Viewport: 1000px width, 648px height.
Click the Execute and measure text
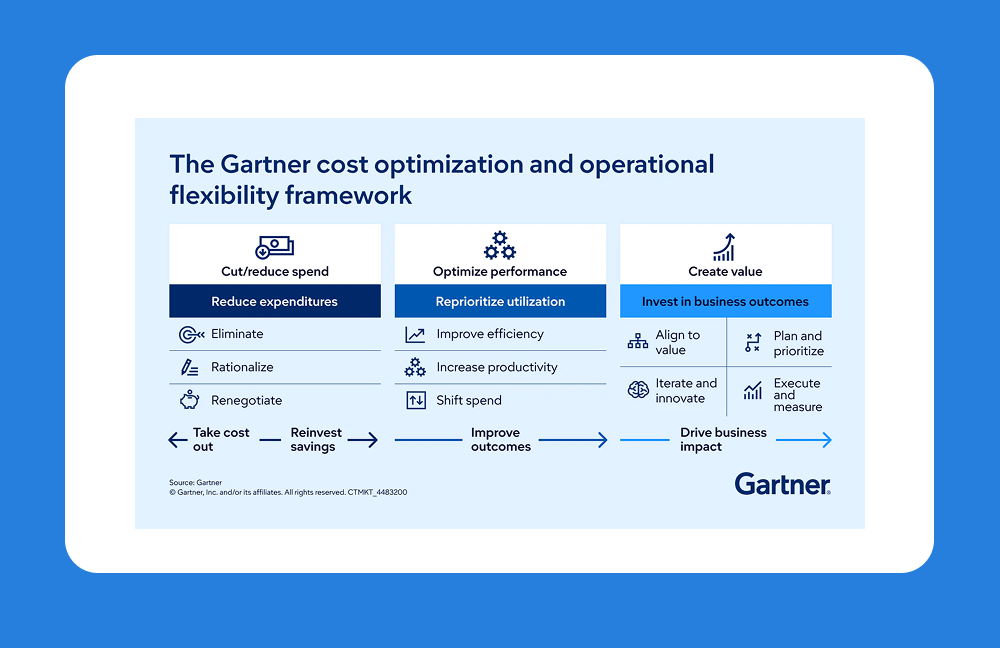pyautogui.click(x=798, y=395)
